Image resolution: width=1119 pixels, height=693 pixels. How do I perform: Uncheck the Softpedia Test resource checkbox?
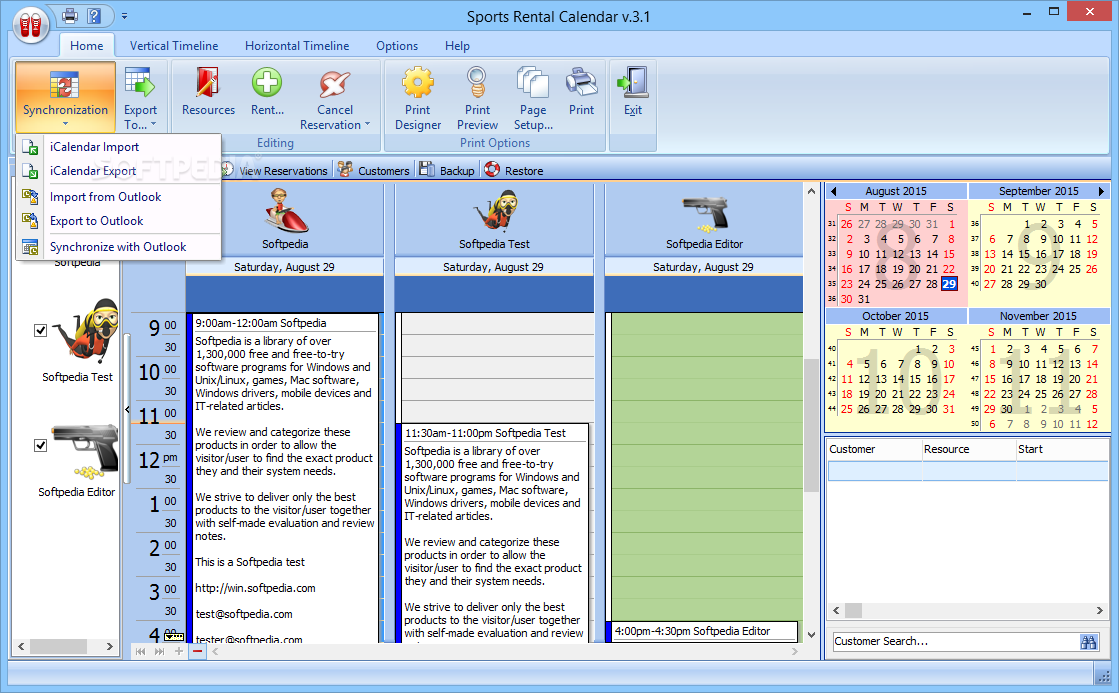41,330
